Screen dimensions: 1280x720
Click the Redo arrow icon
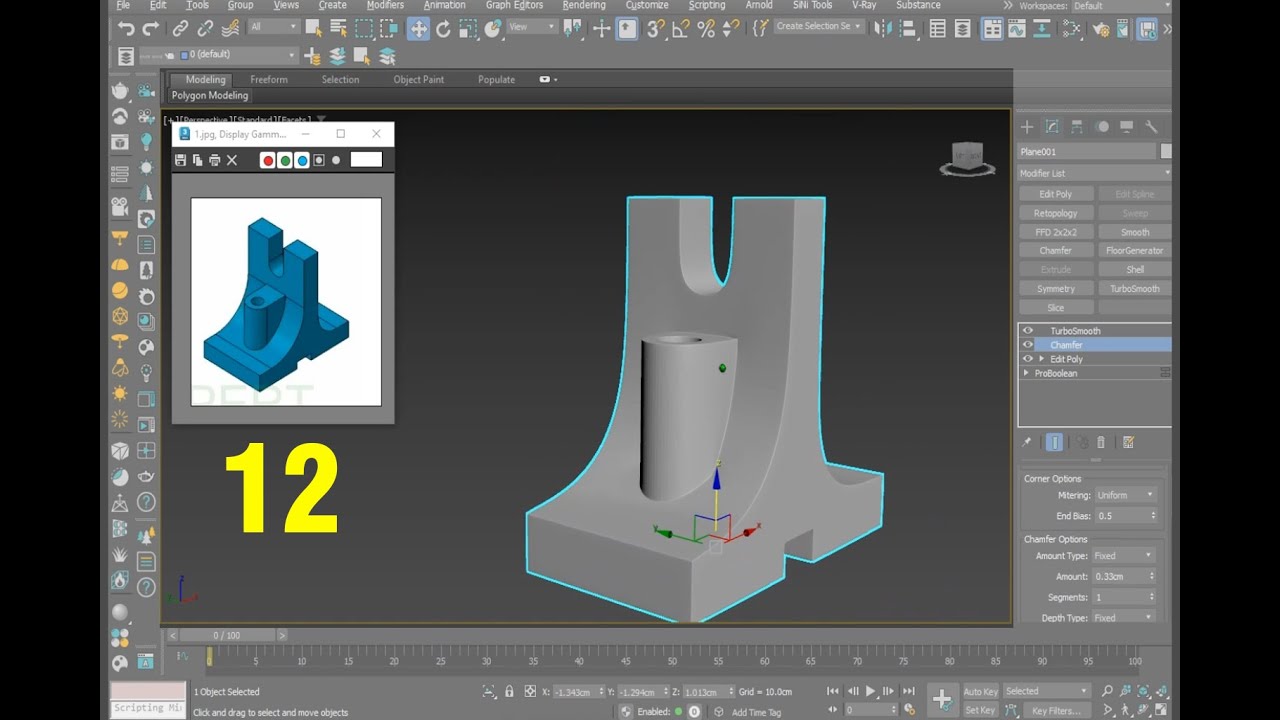151,29
